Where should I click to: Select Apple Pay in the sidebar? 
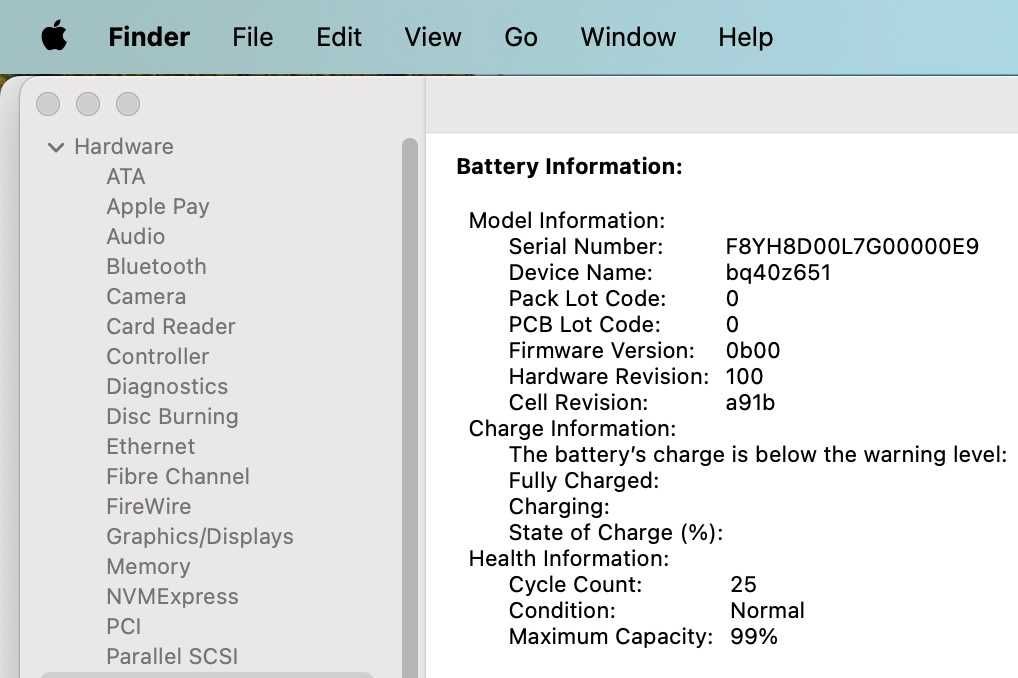point(158,207)
